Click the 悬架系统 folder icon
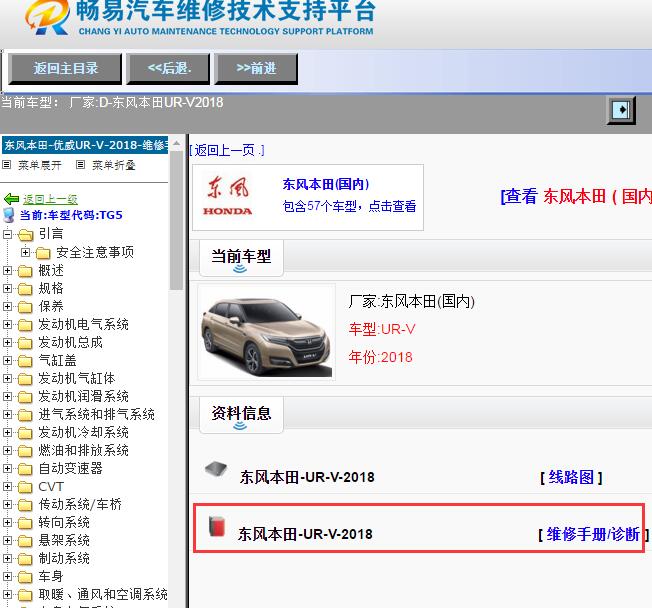The height and width of the screenshot is (608, 652). pos(25,541)
